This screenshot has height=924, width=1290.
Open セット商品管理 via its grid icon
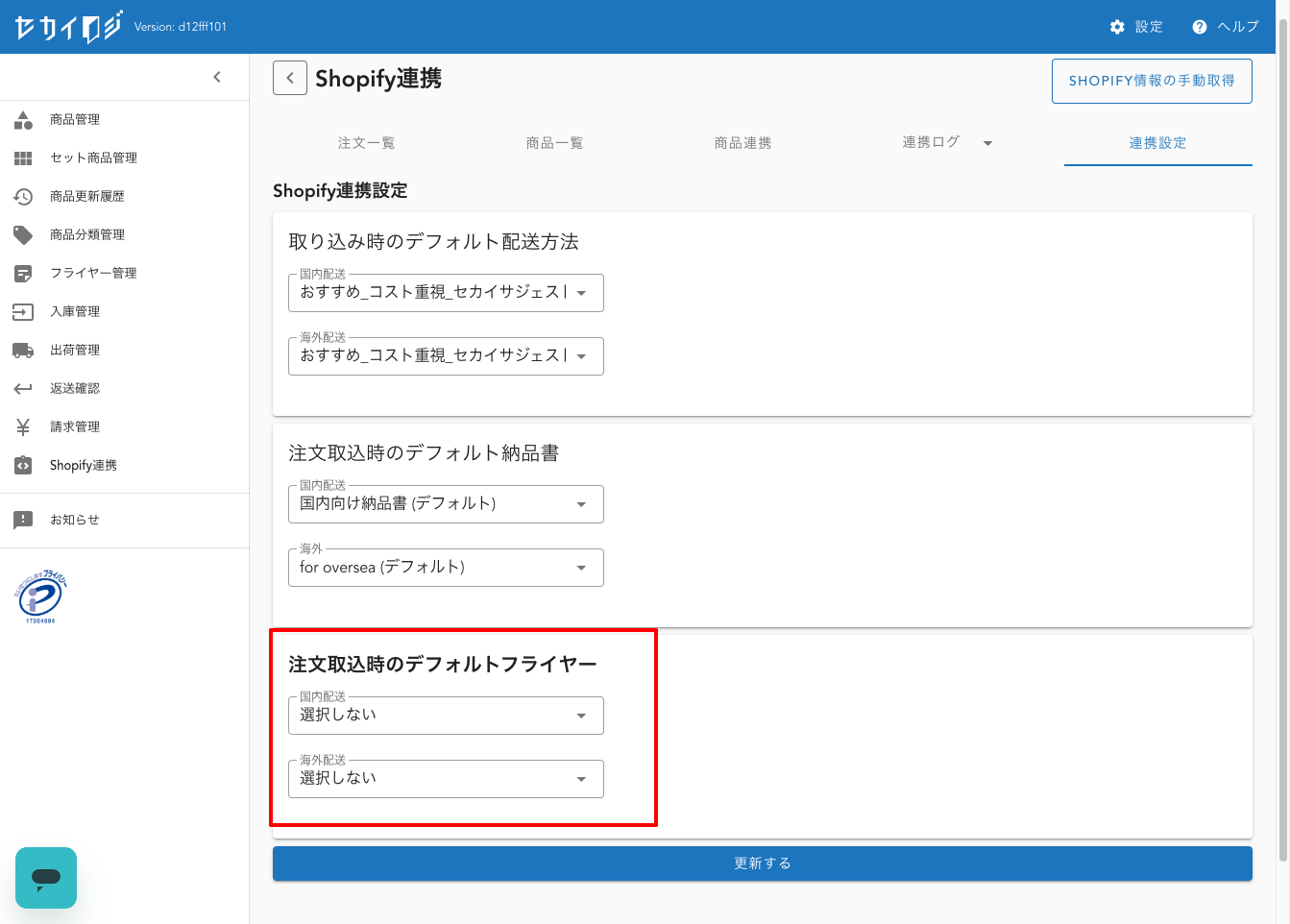click(23, 158)
